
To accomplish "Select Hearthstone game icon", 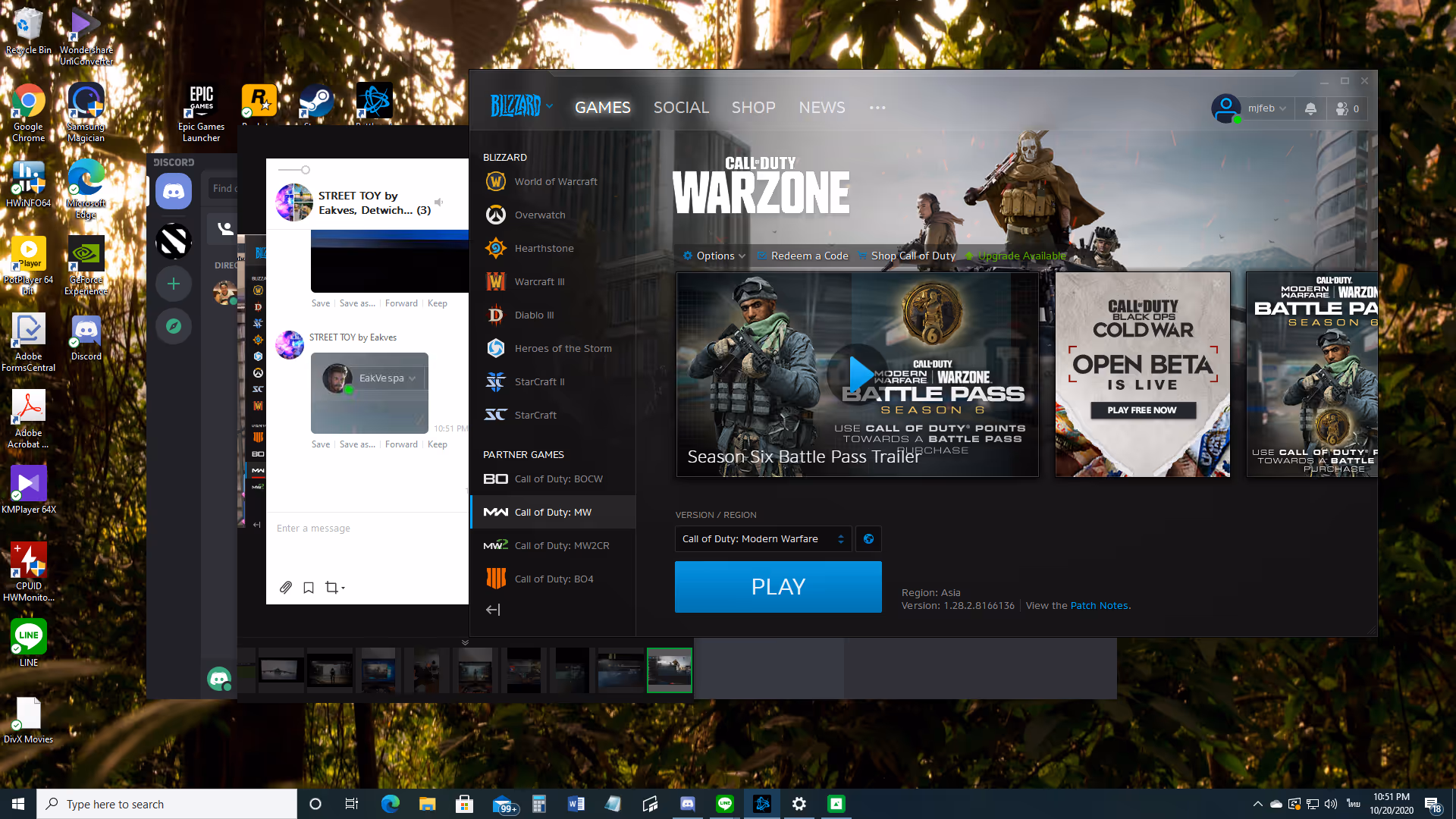I will [x=496, y=248].
